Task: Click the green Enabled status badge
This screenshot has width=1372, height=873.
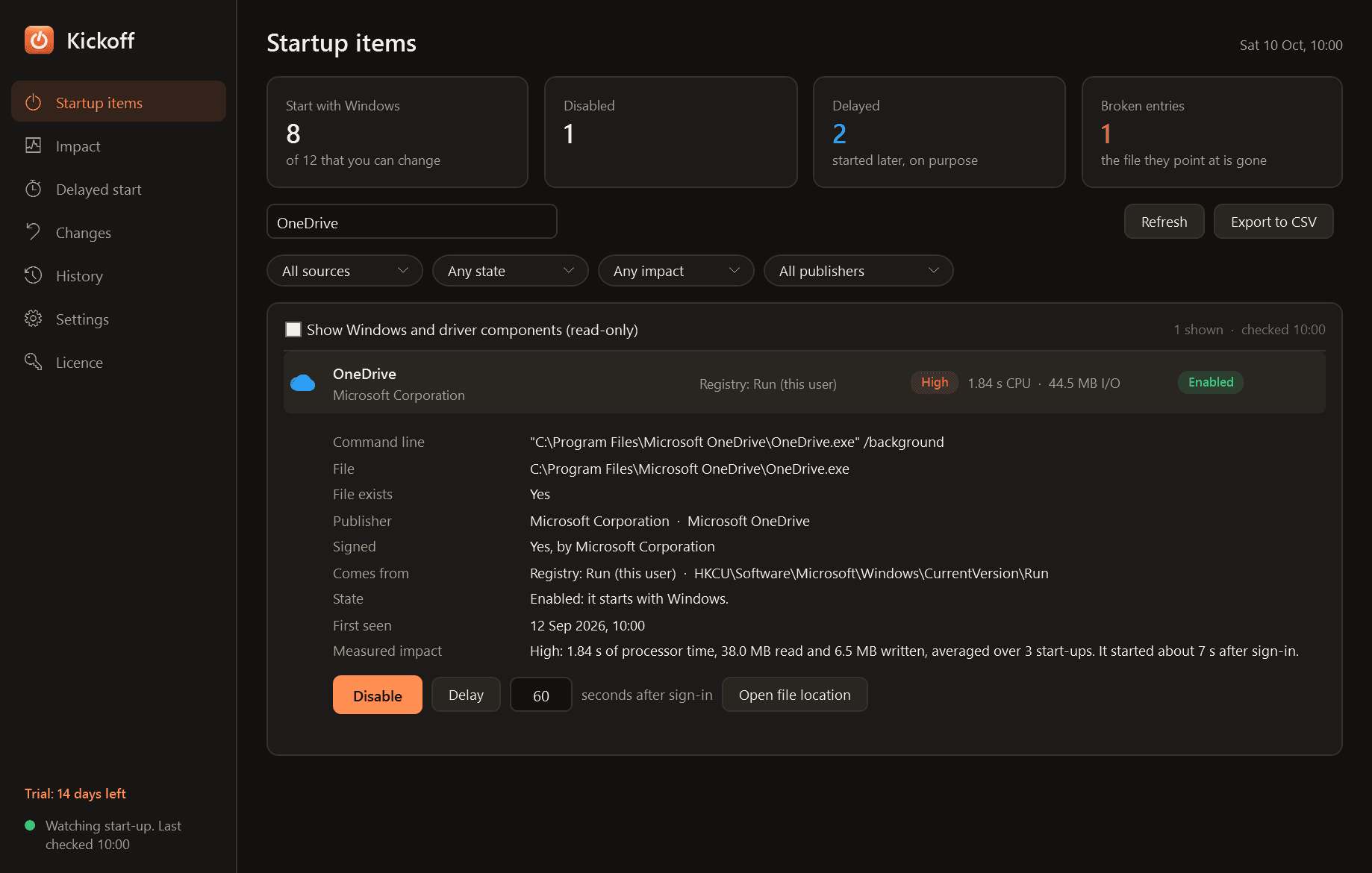Action: [x=1210, y=382]
